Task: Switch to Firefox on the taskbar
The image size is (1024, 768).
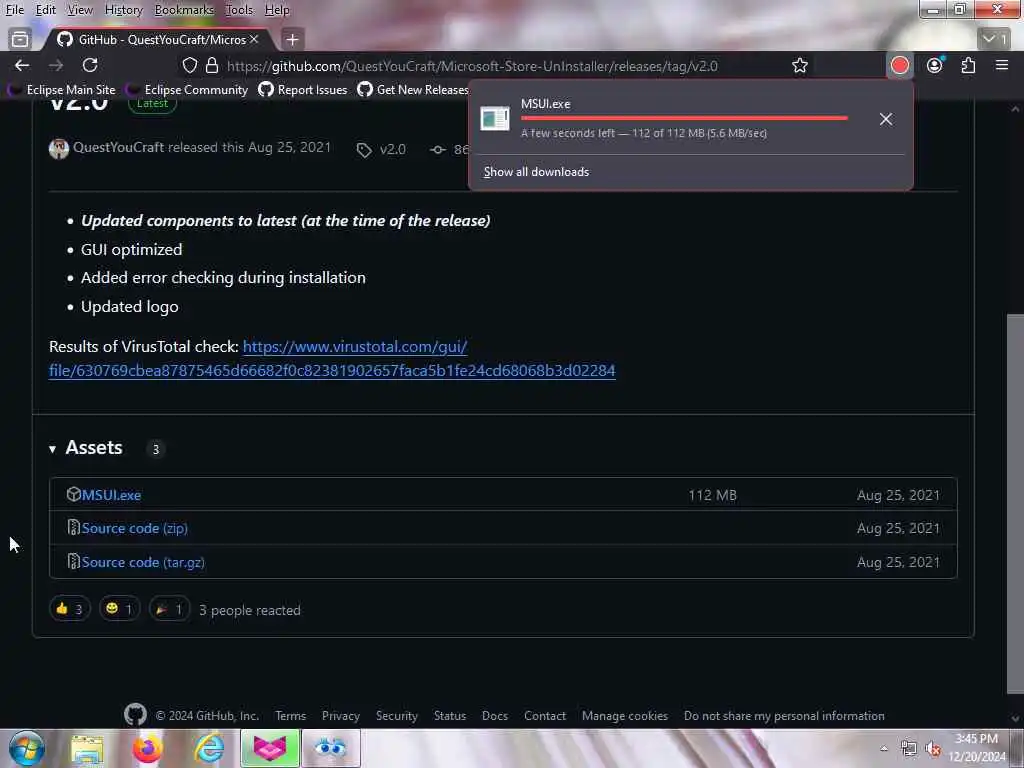Action: pos(148,748)
